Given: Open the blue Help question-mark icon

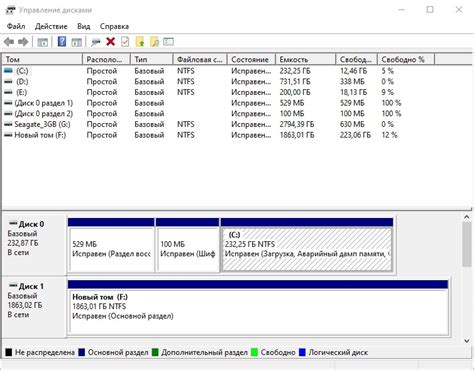Looking at the screenshot, I should 62,42.
